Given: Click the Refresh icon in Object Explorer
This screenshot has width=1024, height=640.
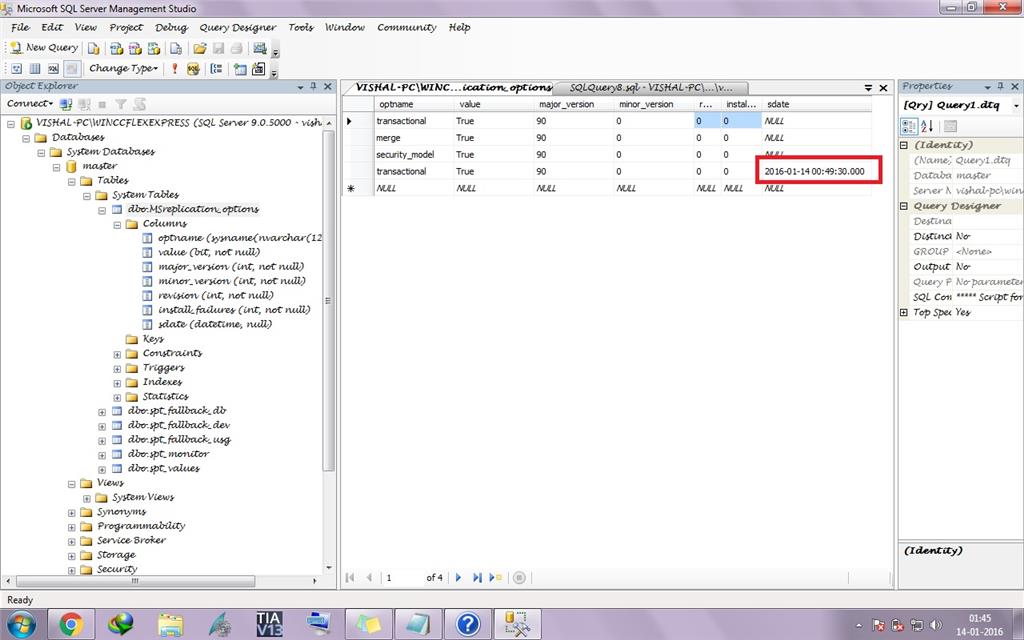Looking at the screenshot, I should coord(139,104).
